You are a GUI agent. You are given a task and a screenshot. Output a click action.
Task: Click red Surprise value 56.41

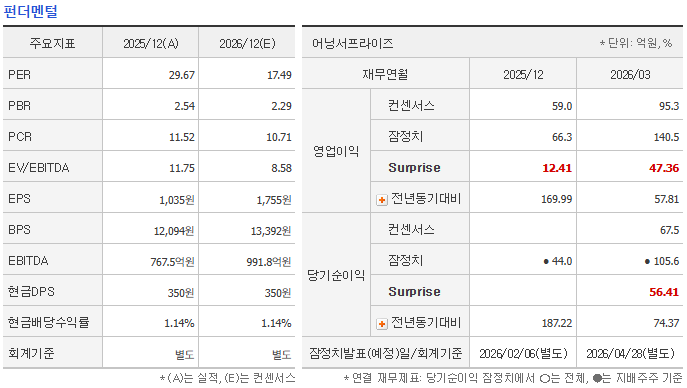pos(664,292)
